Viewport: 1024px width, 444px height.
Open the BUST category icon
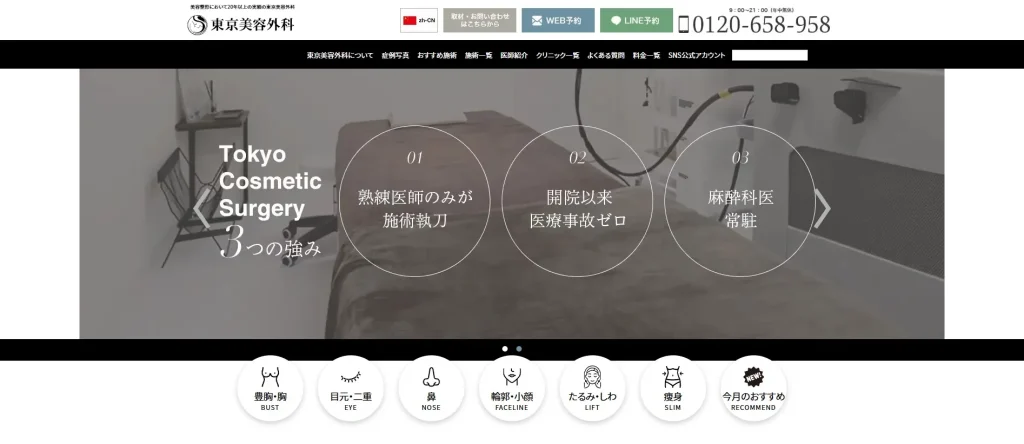click(270, 388)
